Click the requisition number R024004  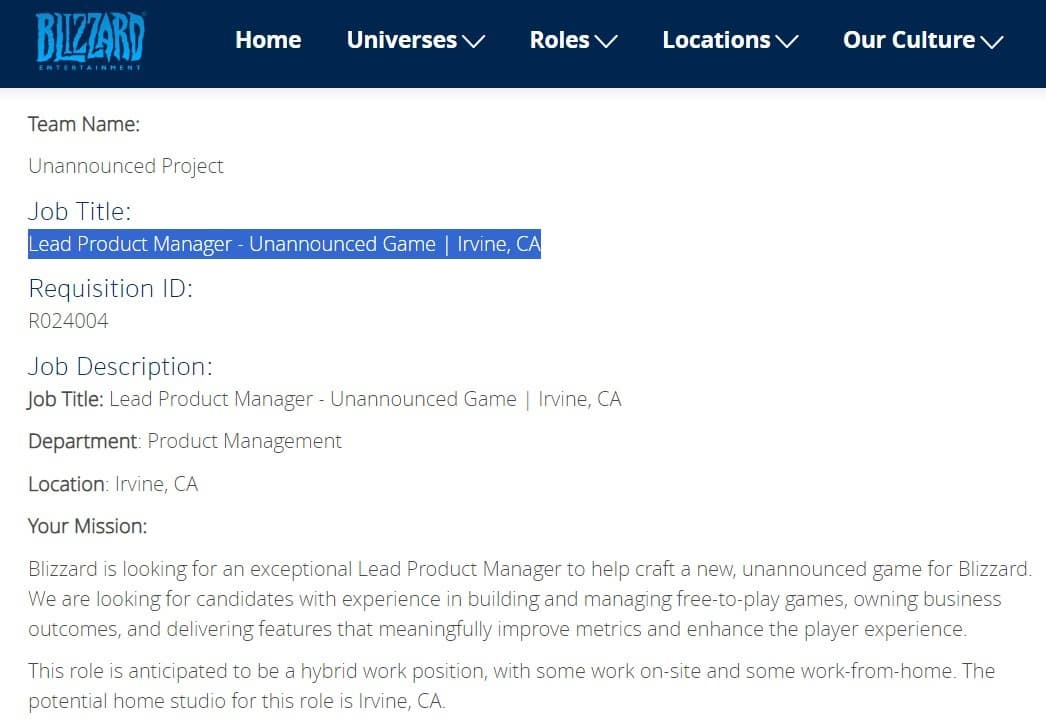click(x=68, y=321)
